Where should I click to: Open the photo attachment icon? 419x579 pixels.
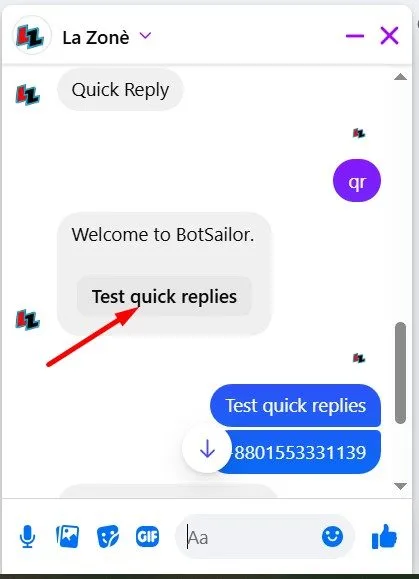[x=68, y=536]
